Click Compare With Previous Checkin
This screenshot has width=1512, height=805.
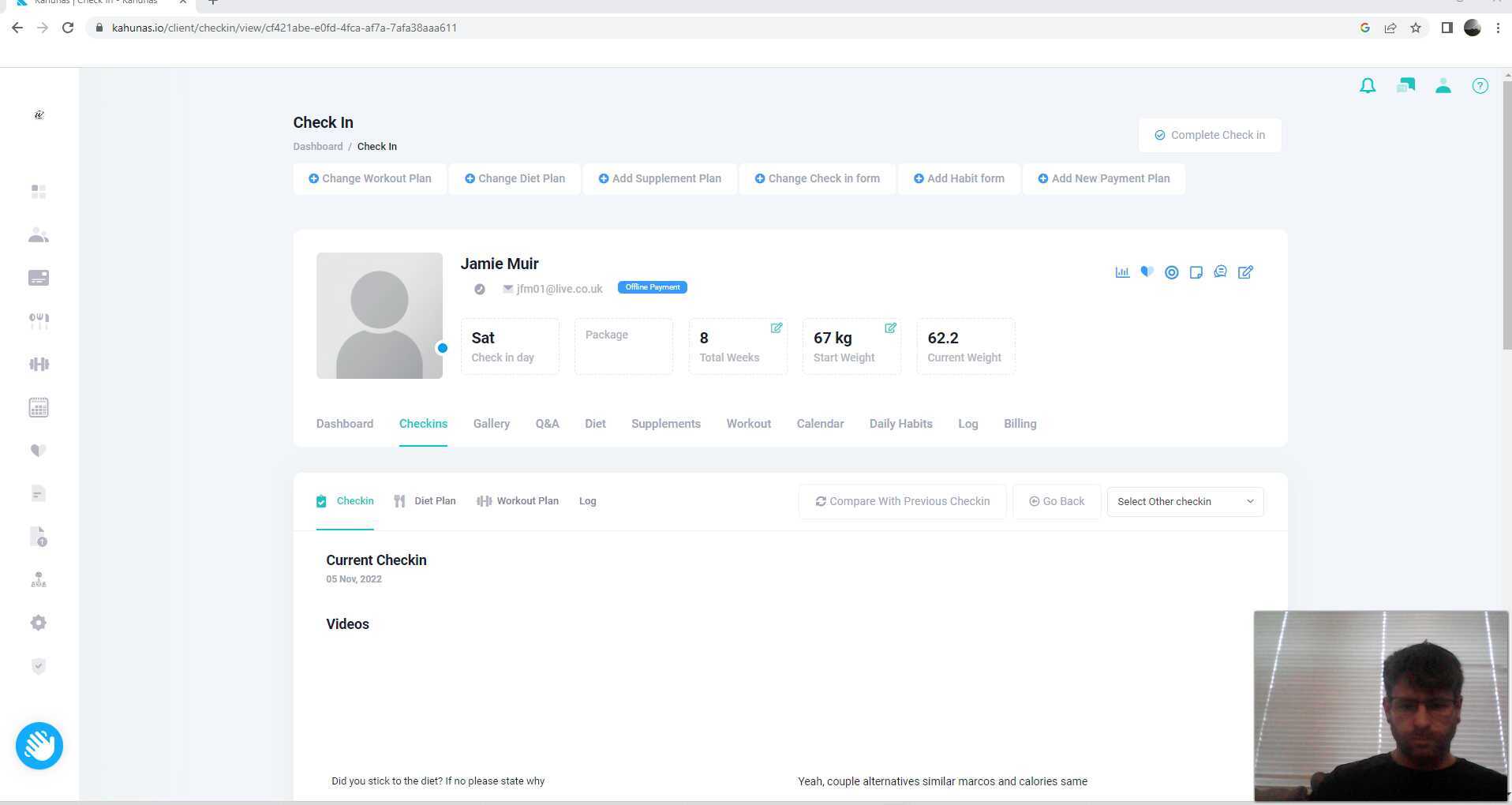(x=902, y=502)
